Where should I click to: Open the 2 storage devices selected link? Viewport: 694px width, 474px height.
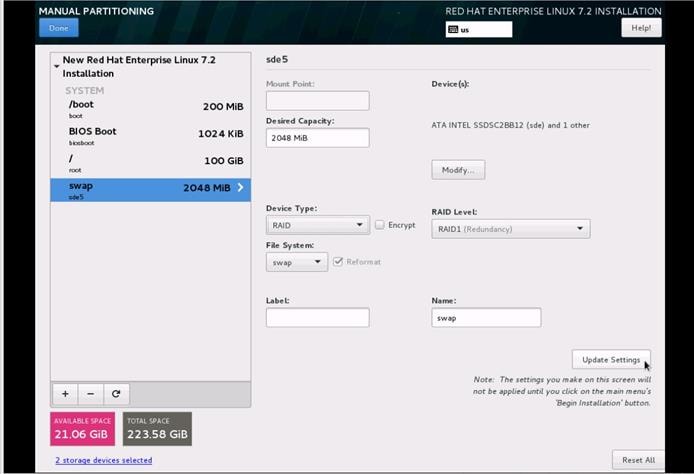[104, 460]
